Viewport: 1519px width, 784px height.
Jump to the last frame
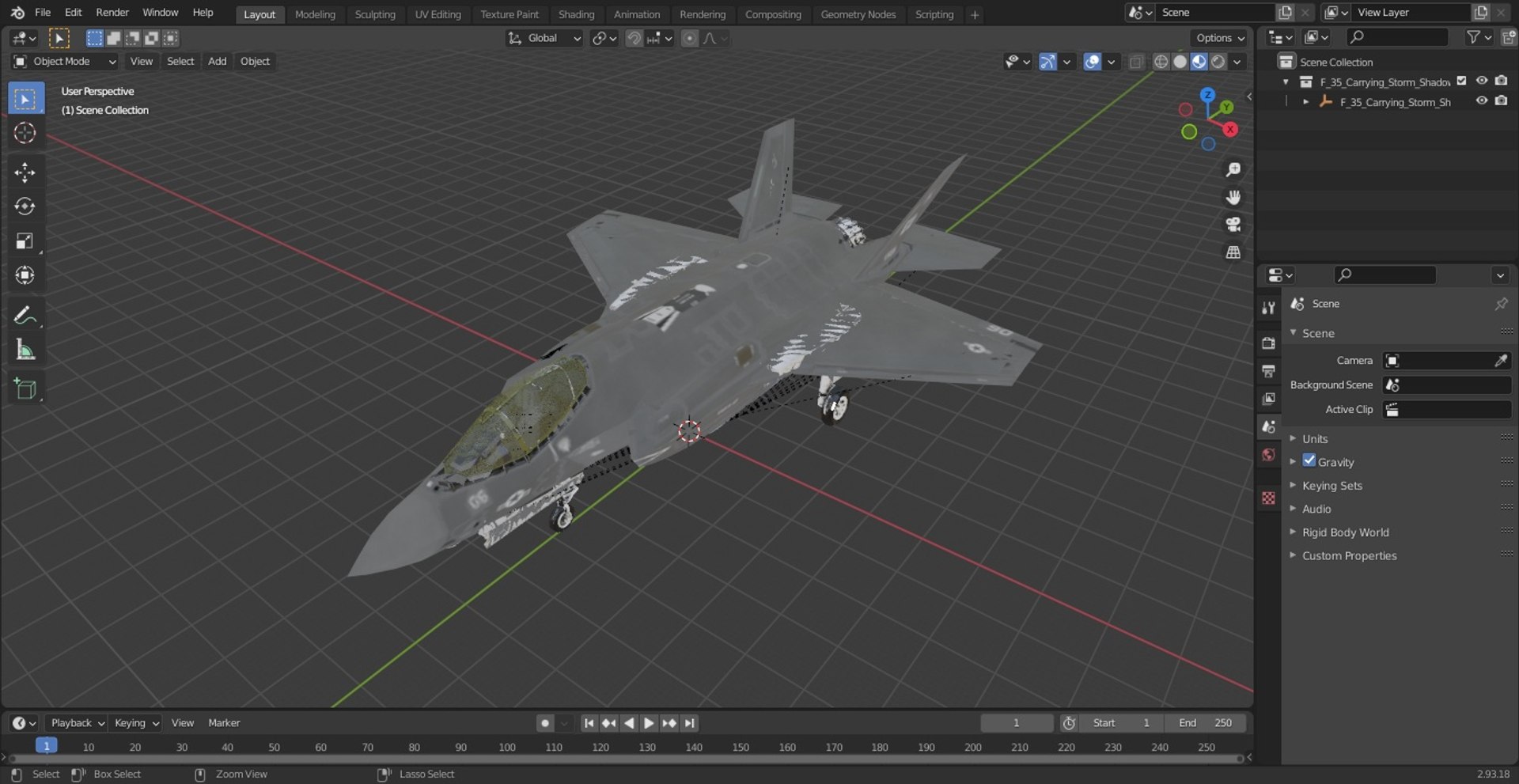pos(690,723)
